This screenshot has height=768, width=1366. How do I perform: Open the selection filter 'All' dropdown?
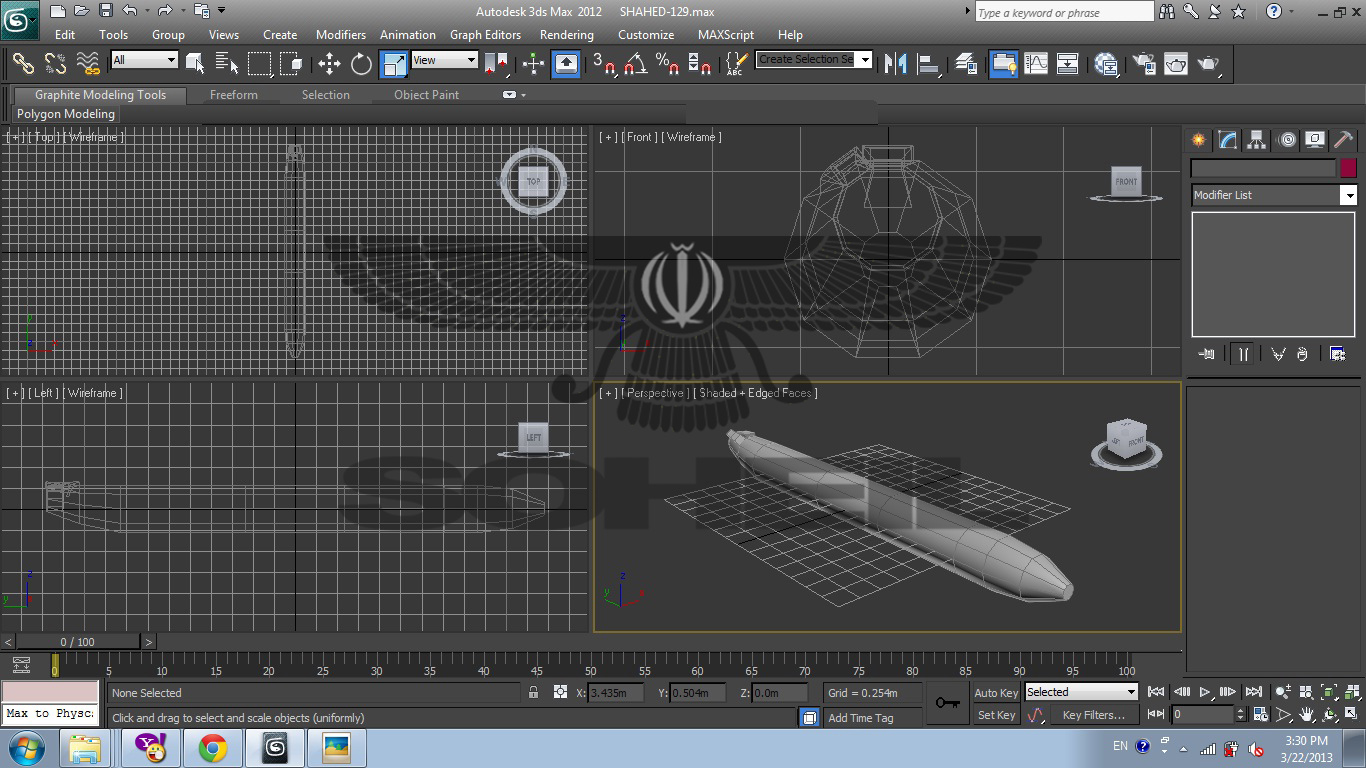(144, 60)
